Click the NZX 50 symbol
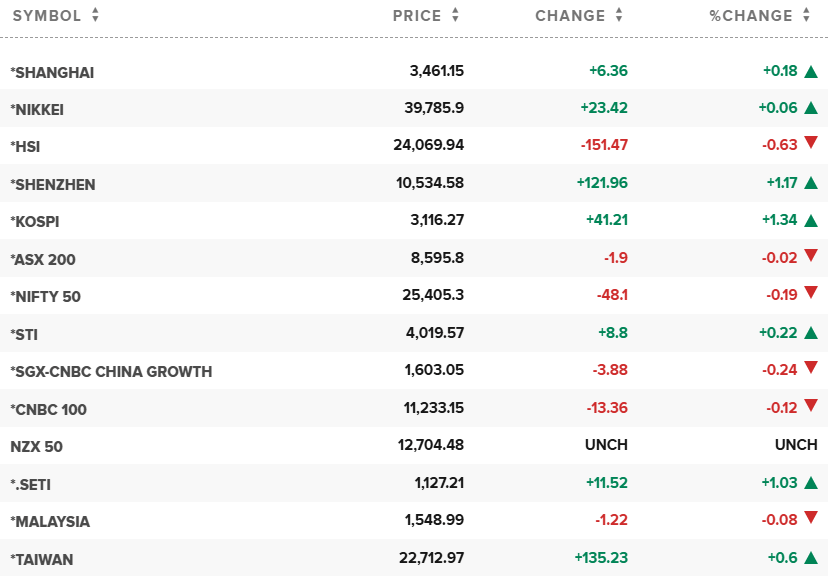The height and width of the screenshot is (576, 828). (36, 446)
